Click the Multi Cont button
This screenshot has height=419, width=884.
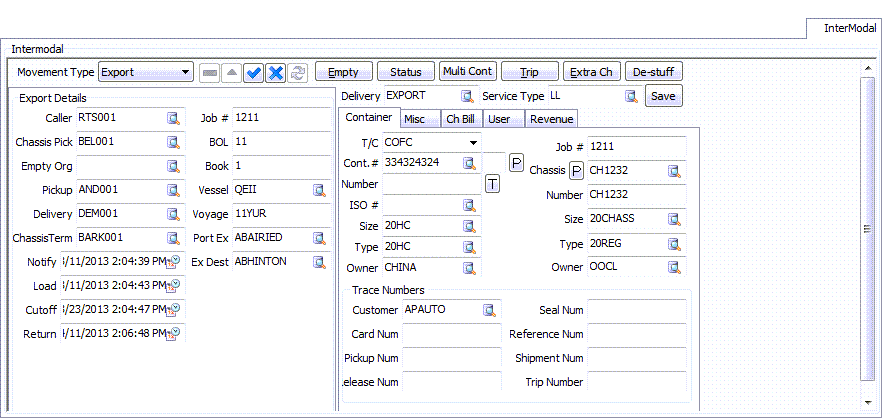(468, 72)
